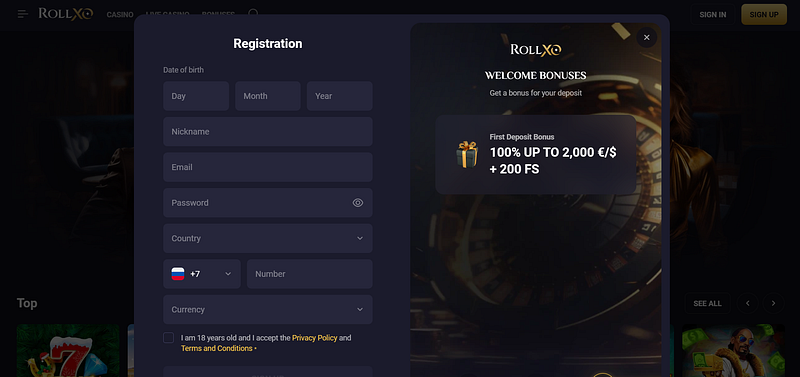The height and width of the screenshot is (377, 800).
Task: Close the registration dialog with X
Action: click(646, 37)
